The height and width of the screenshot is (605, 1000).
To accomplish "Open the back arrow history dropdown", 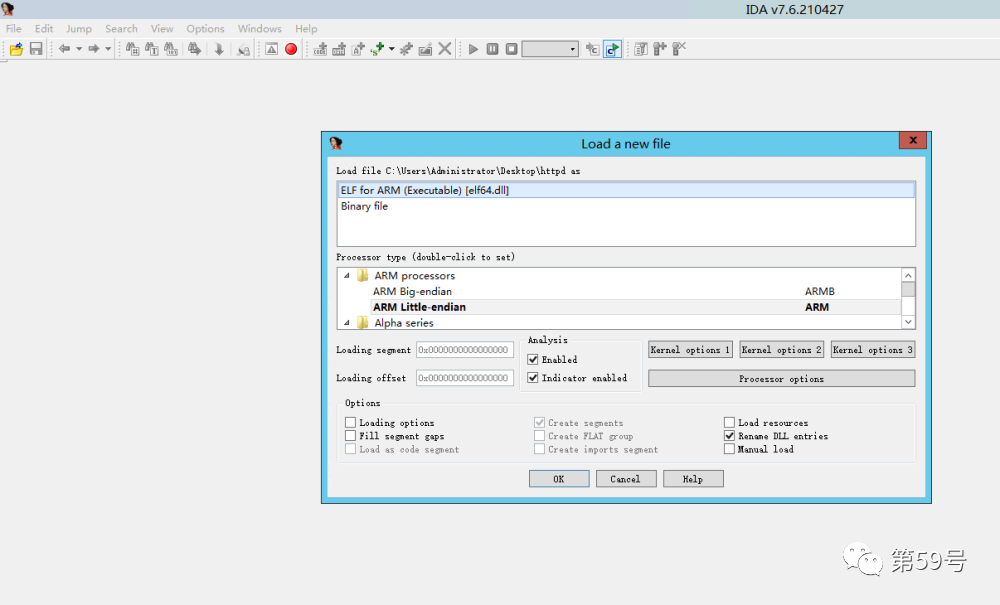I will click(x=79, y=49).
